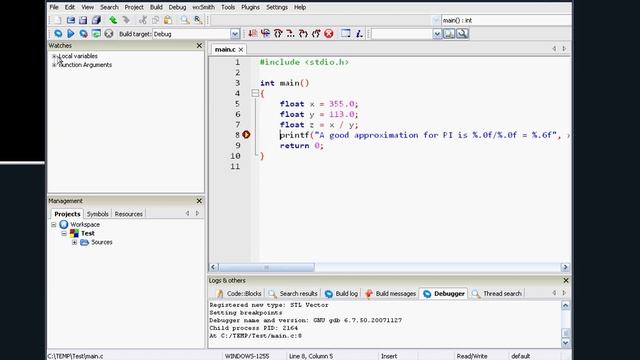
Task: Close the main.c editor tab
Action: pos(241,49)
